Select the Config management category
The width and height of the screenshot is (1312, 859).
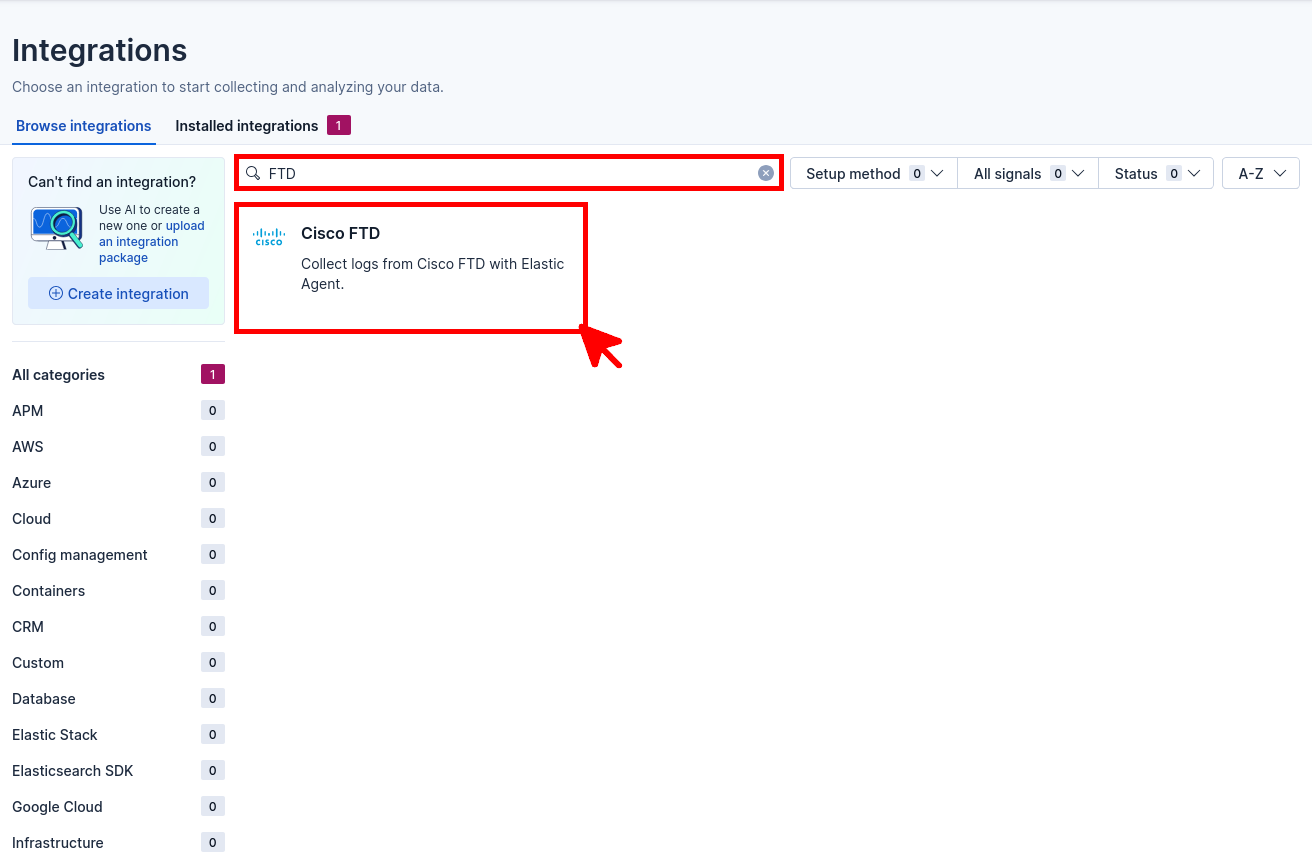click(x=118, y=555)
